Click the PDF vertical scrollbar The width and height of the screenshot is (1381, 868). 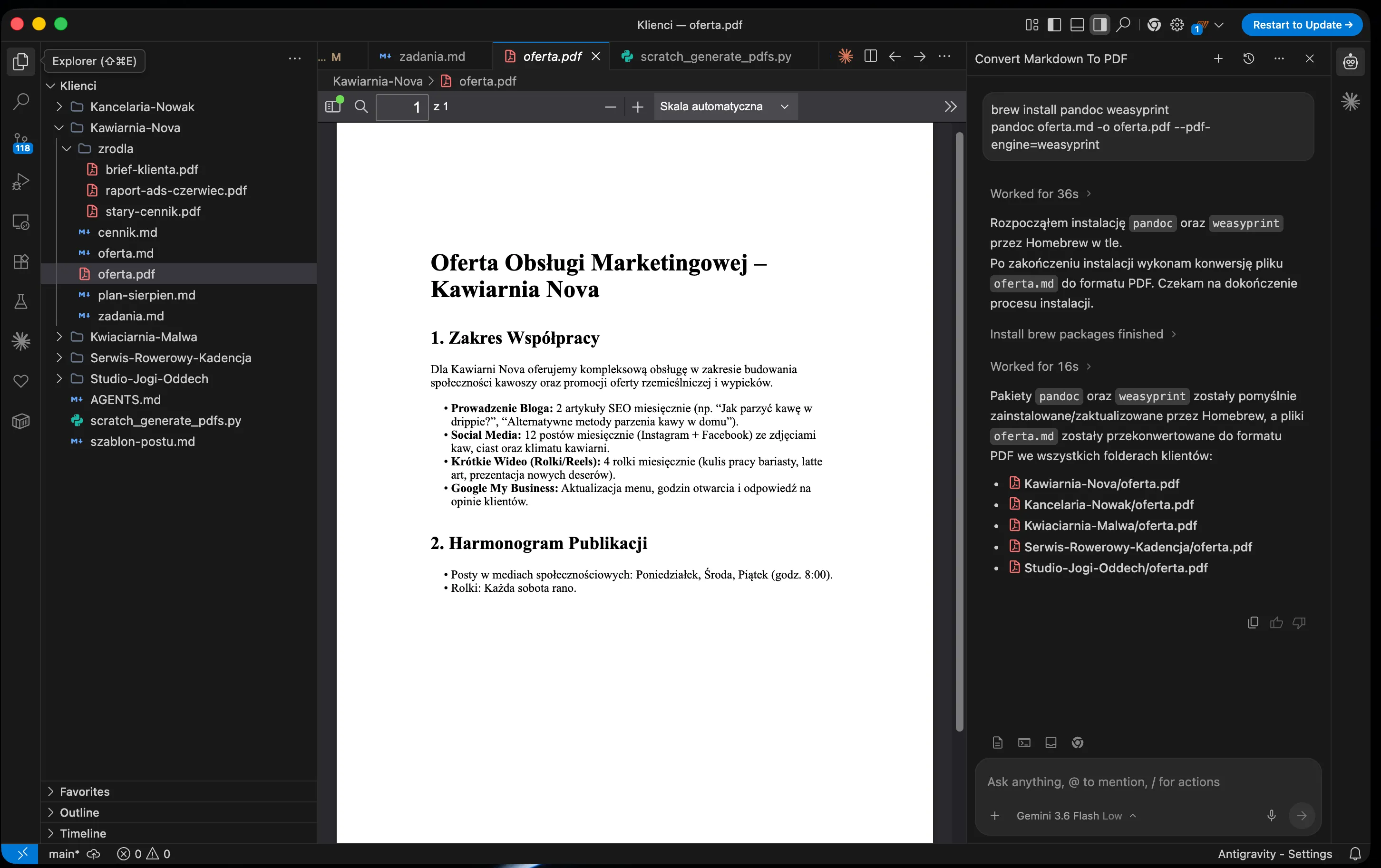coord(960,431)
